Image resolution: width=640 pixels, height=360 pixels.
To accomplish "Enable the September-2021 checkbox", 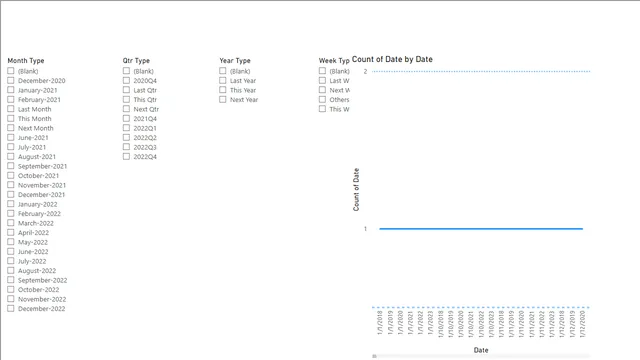I will [x=11, y=166].
